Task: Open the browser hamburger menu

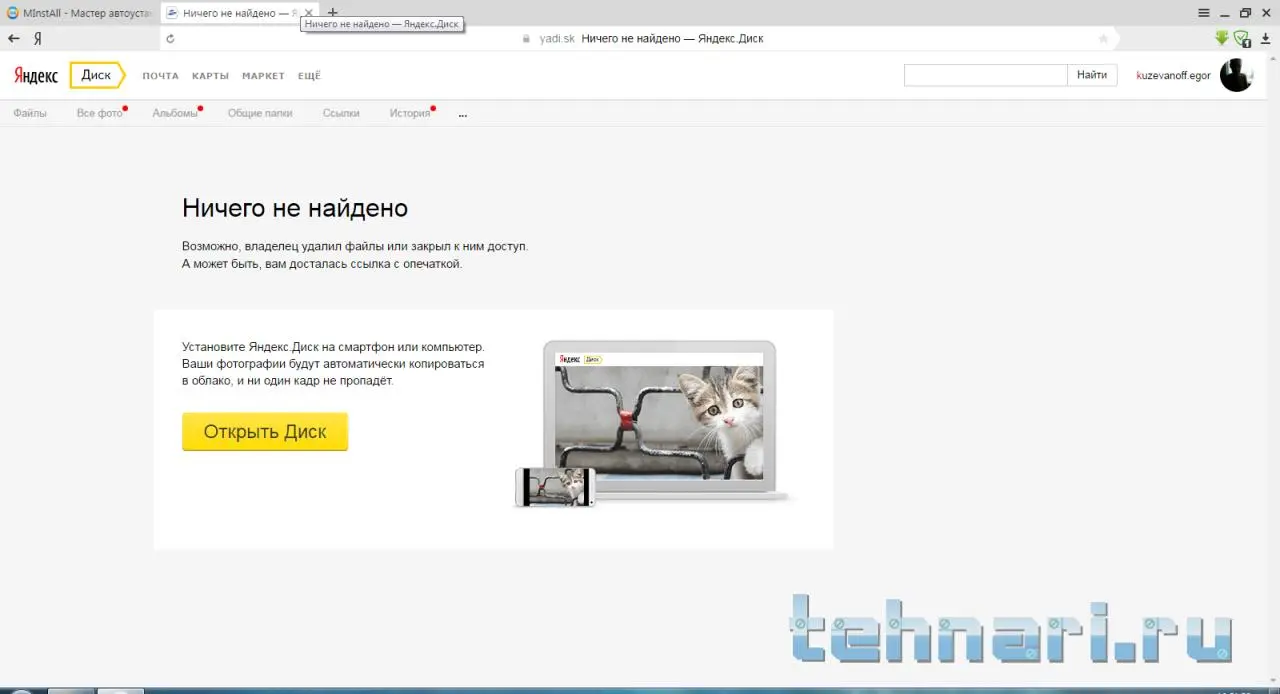Action: point(1205,13)
